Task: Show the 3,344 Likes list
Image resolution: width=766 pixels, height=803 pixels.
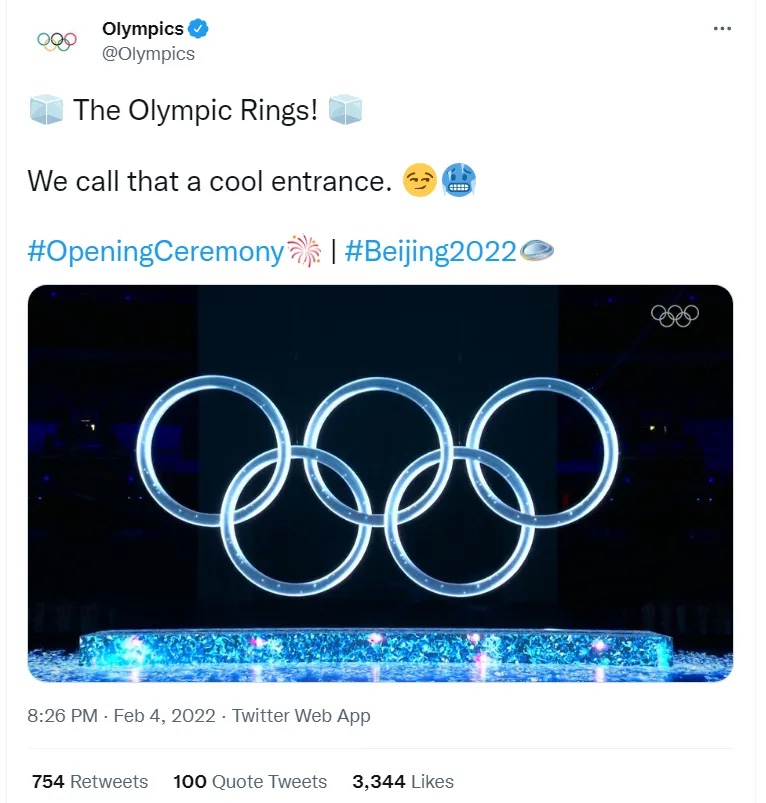Action: pyautogui.click(x=403, y=781)
